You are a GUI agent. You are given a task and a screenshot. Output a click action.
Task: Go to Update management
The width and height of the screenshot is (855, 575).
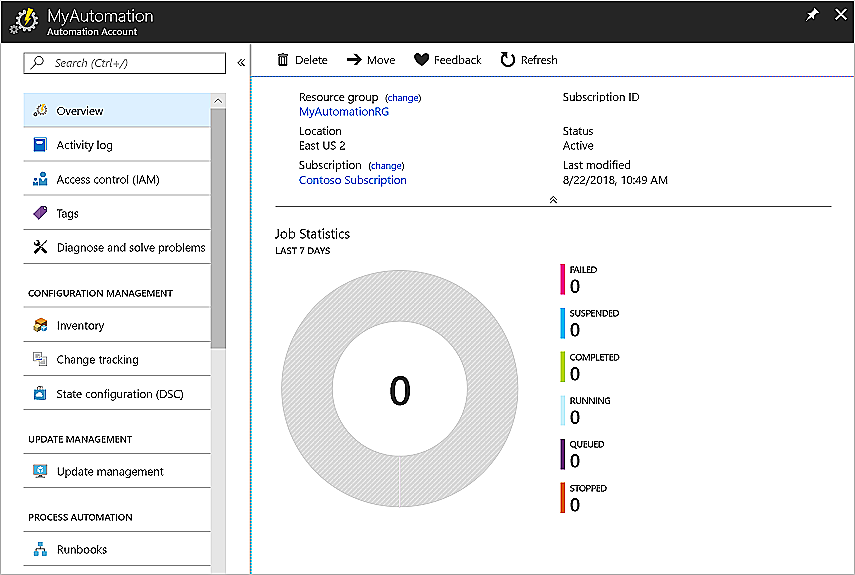tap(110, 472)
